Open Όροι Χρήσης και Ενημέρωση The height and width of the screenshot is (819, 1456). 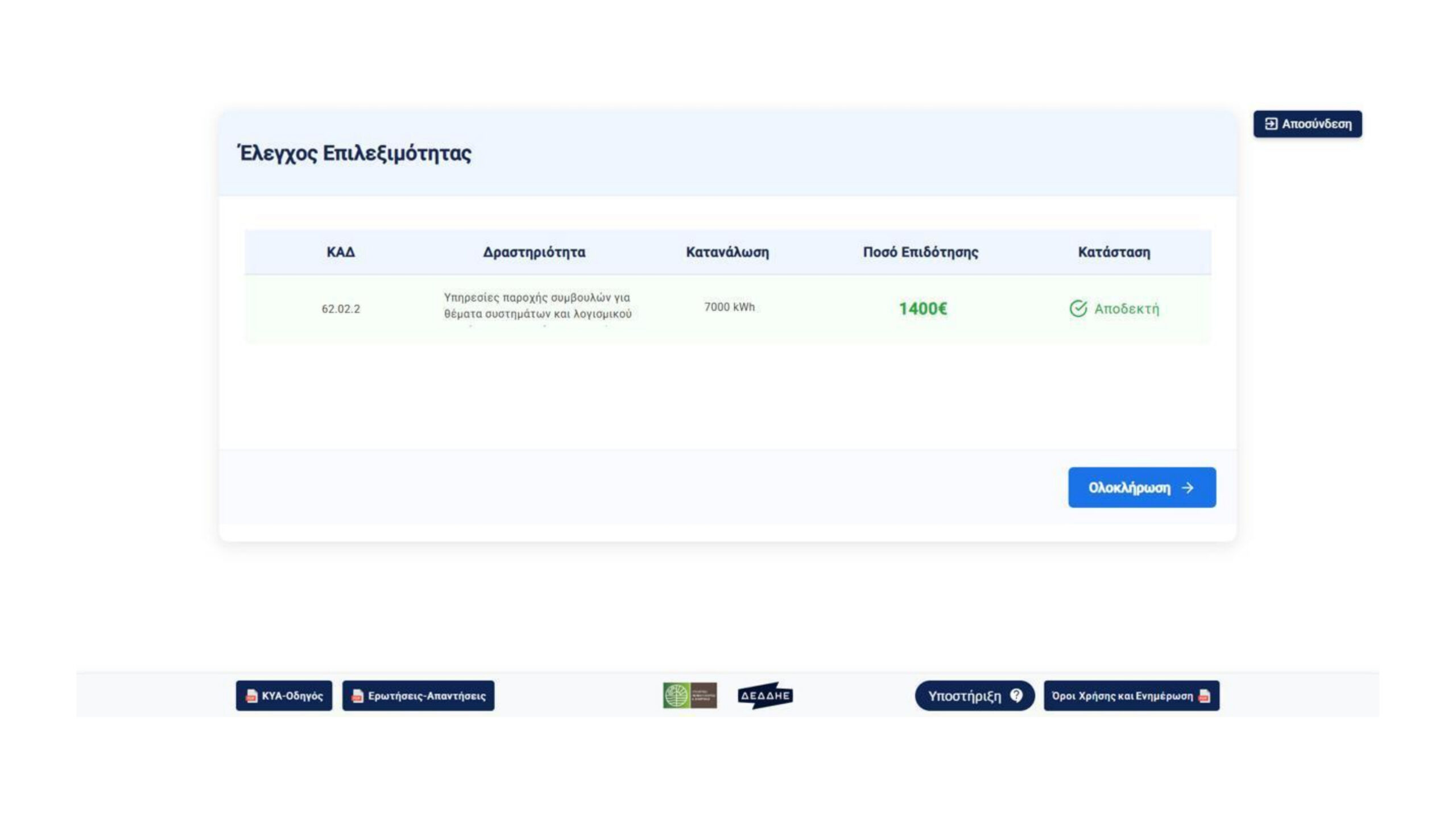coord(1122,696)
